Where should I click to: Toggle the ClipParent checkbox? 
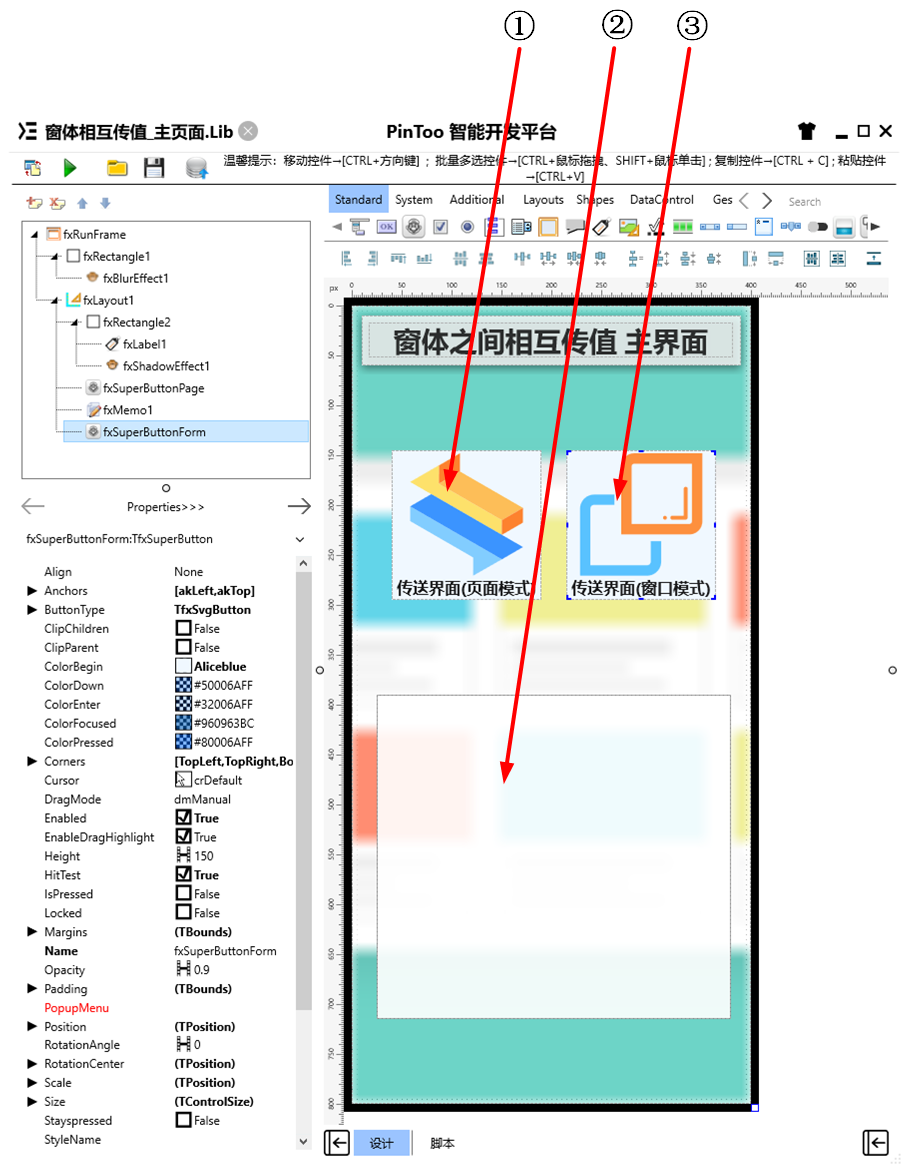(x=183, y=647)
